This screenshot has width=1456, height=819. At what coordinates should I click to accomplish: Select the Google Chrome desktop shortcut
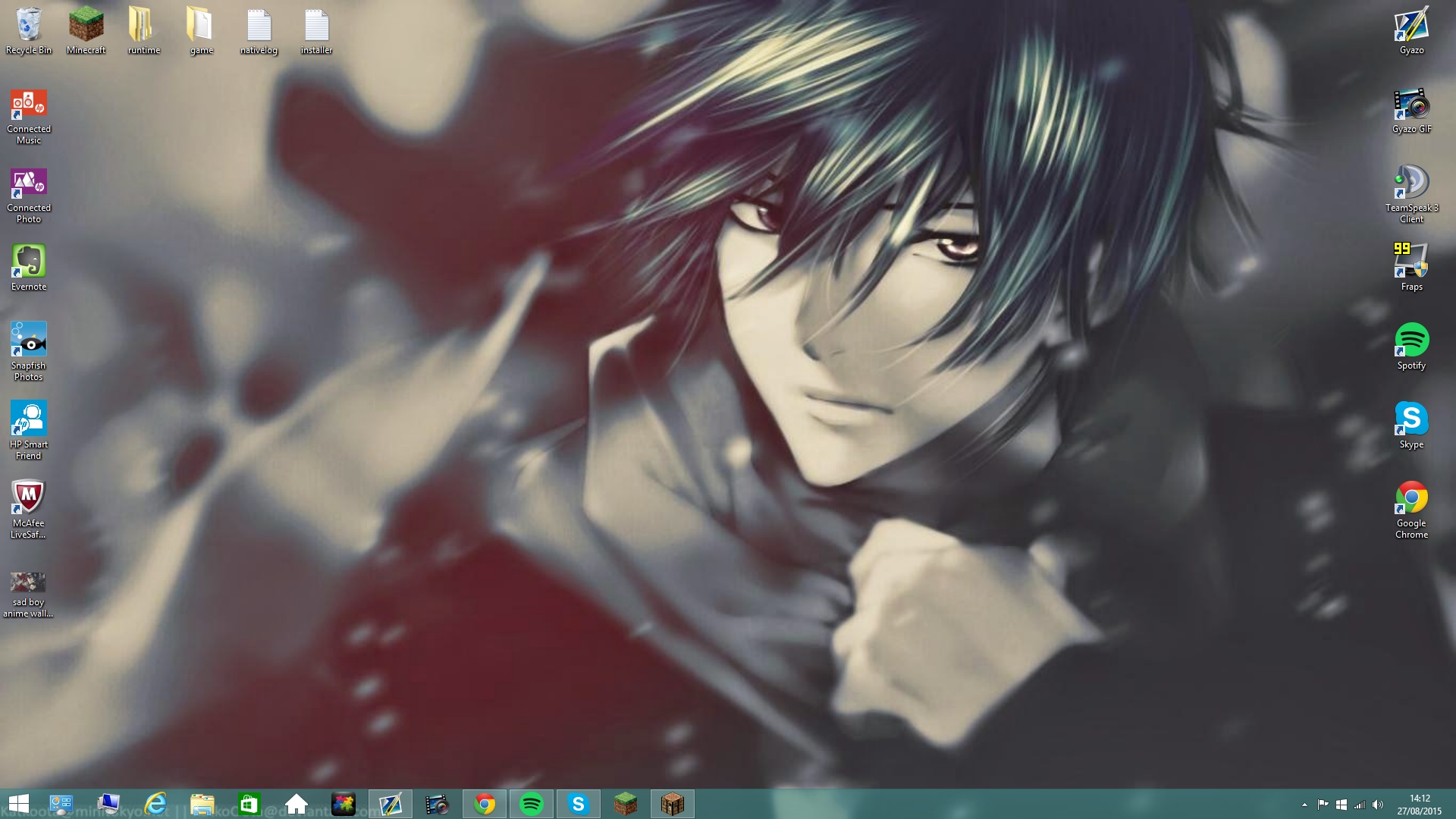point(1411,509)
